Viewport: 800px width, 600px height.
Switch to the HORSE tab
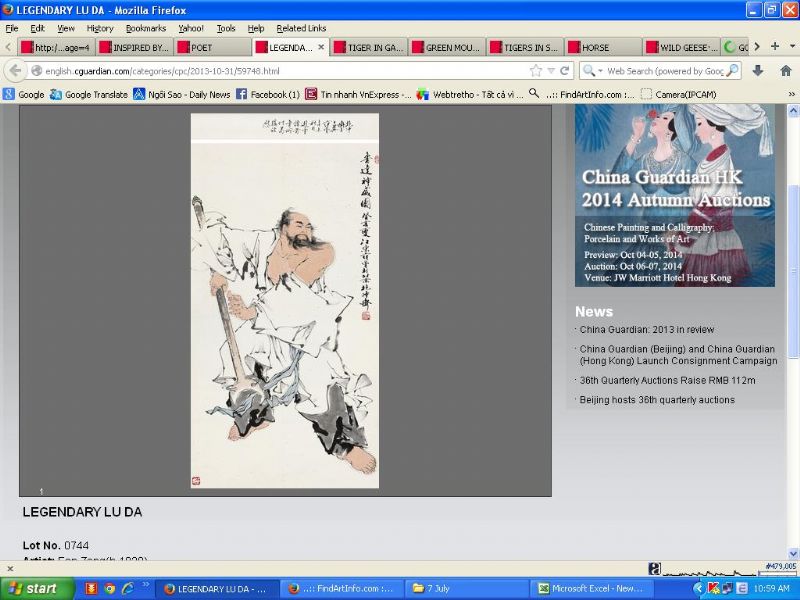[x=602, y=47]
